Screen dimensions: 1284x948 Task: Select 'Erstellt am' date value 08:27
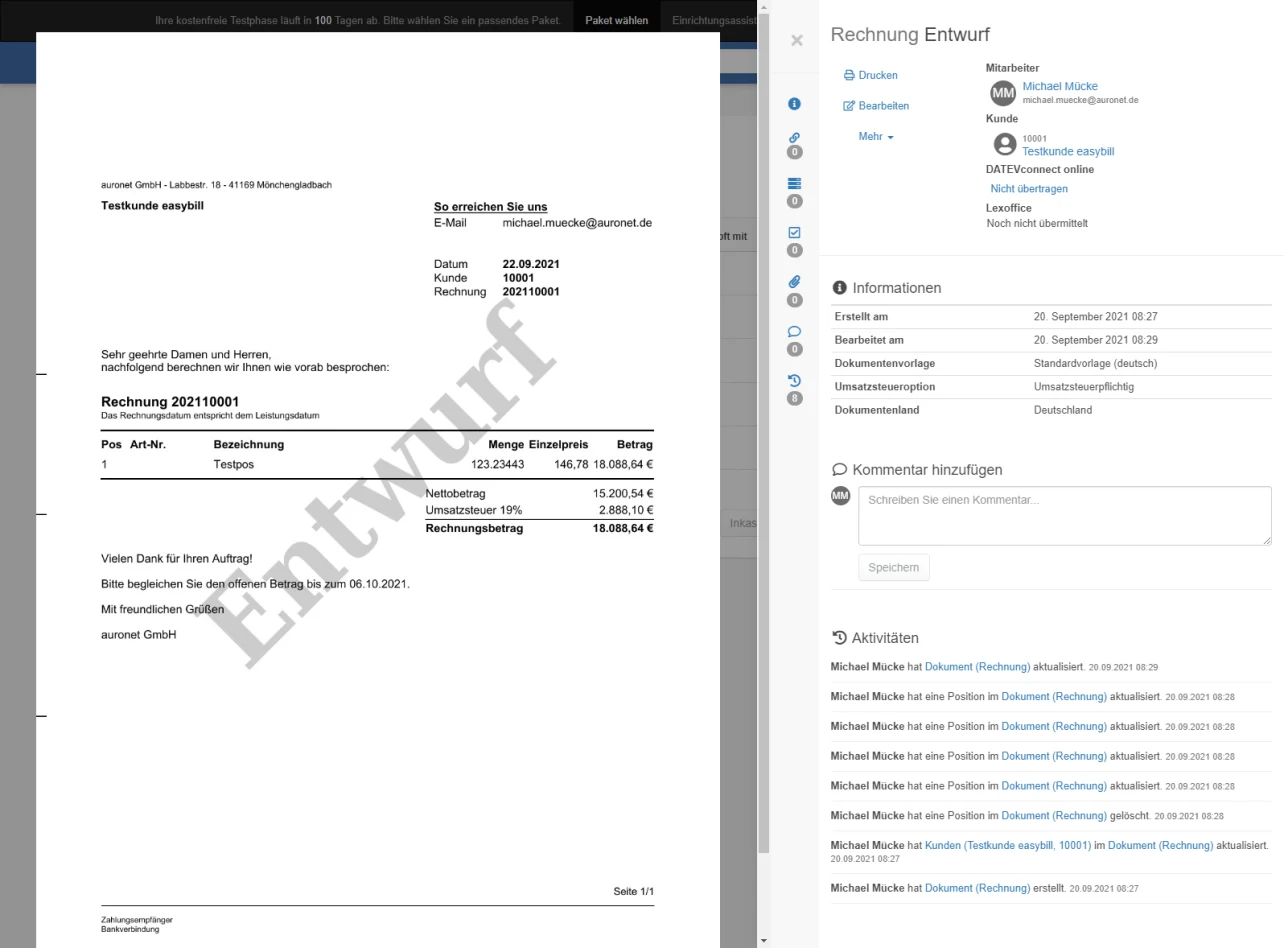coord(1095,317)
